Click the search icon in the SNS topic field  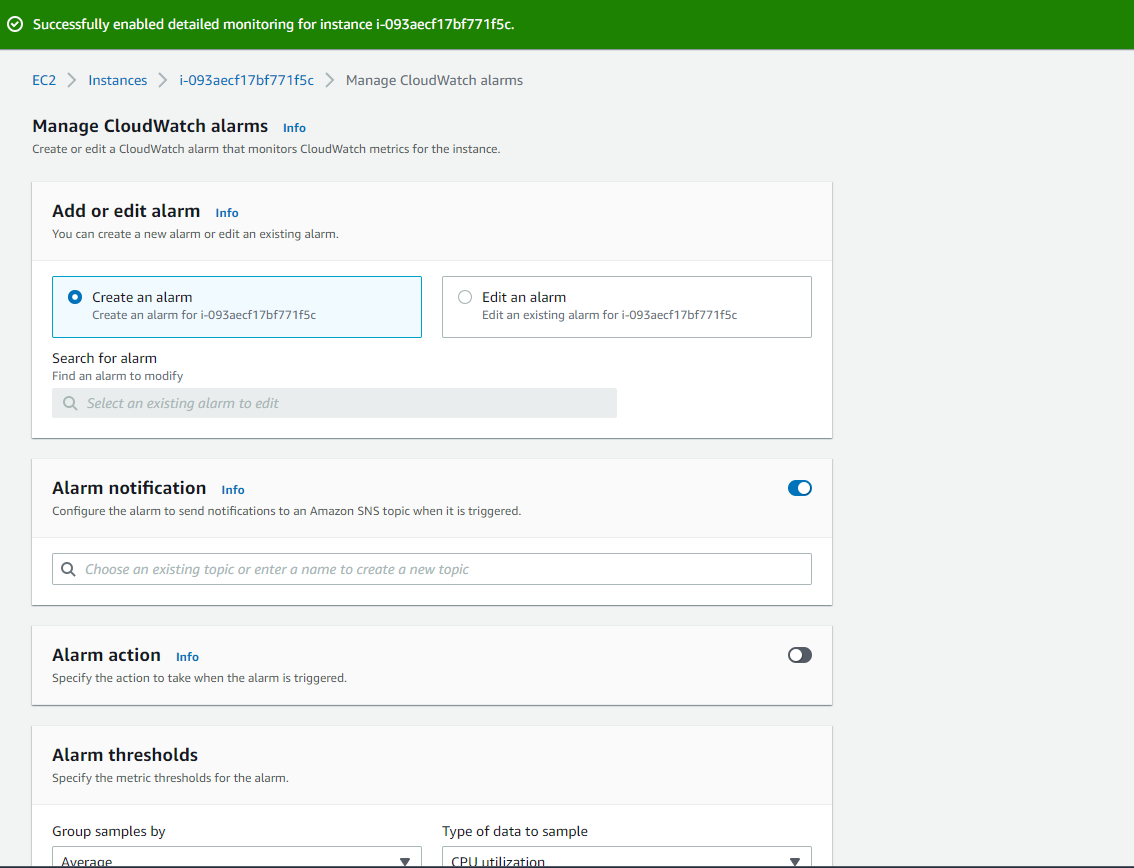coord(68,568)
